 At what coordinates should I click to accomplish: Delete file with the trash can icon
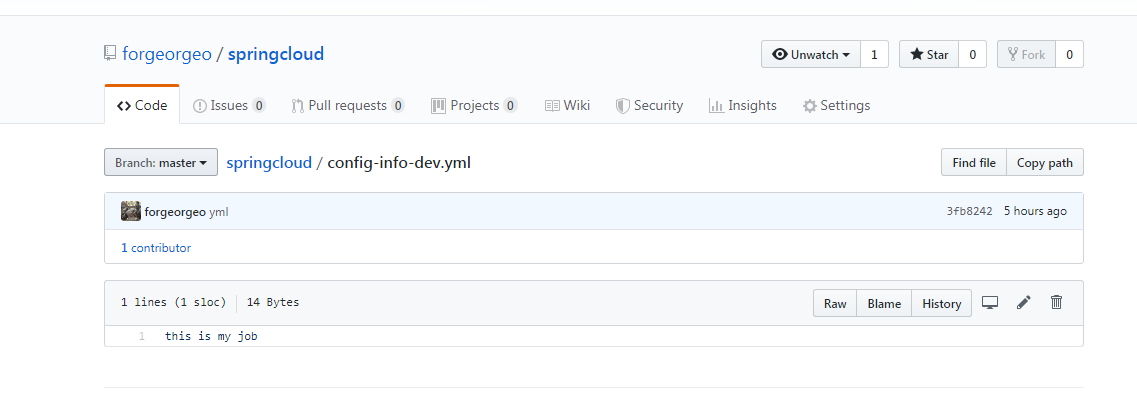click(1057, 302)
